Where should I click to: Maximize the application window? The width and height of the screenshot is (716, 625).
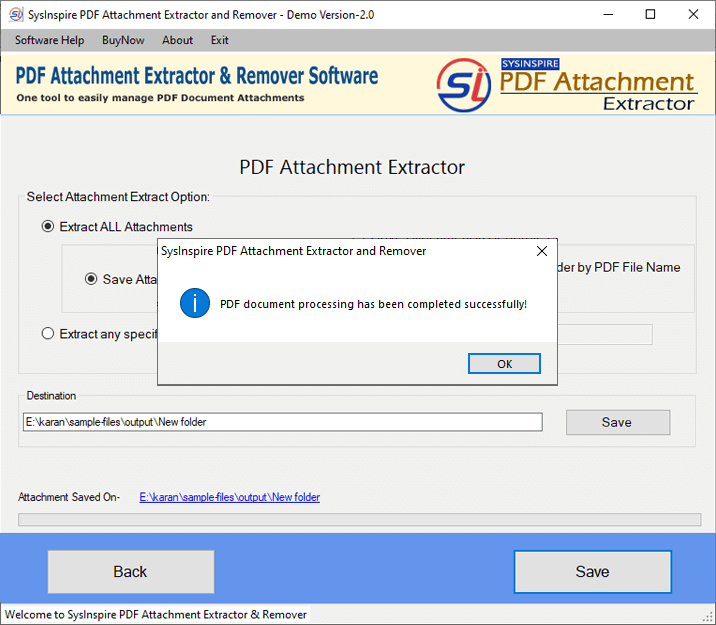coord(650,15)
